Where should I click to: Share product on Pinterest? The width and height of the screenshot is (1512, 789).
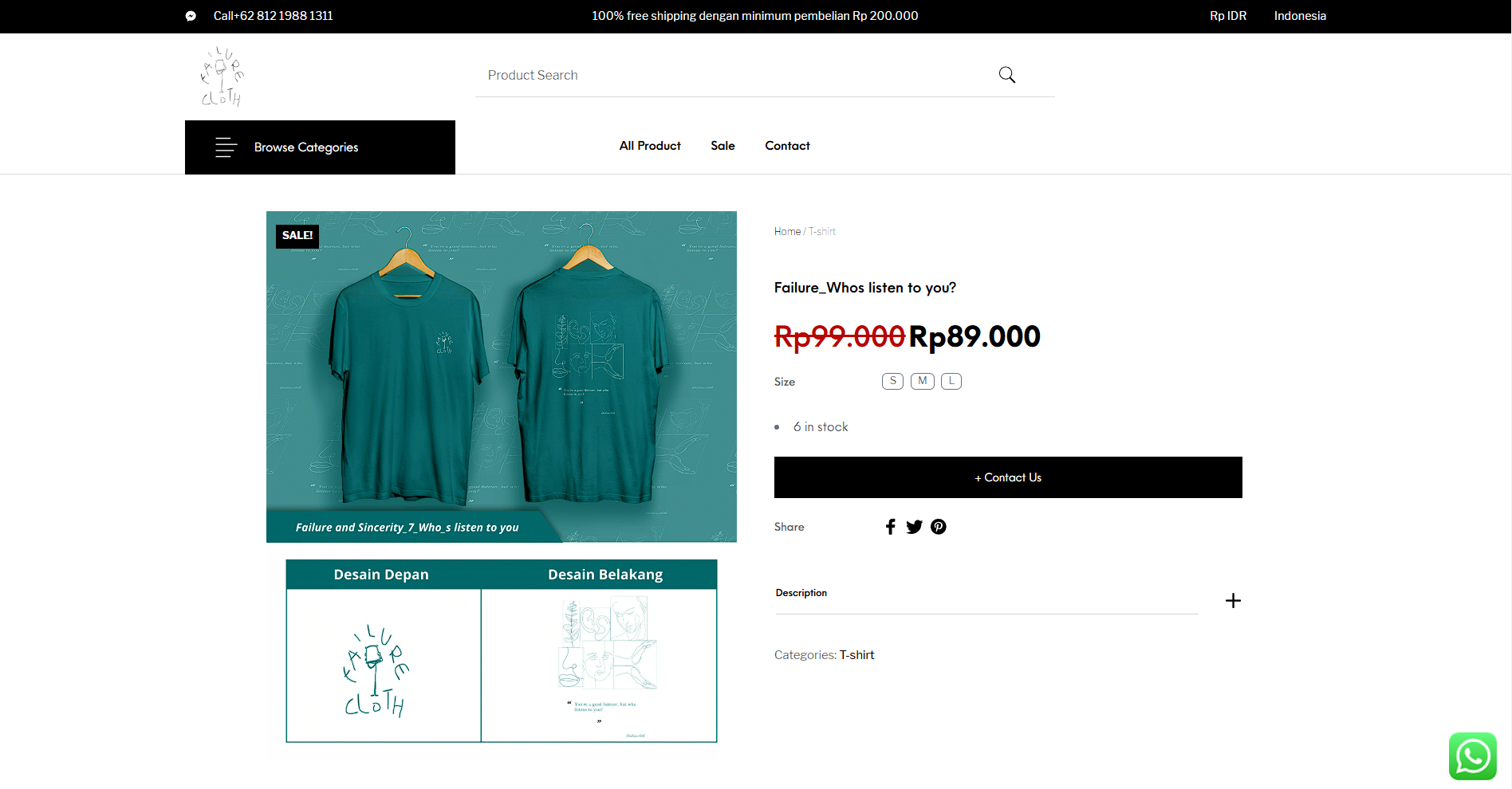click(x=939, y=527)
